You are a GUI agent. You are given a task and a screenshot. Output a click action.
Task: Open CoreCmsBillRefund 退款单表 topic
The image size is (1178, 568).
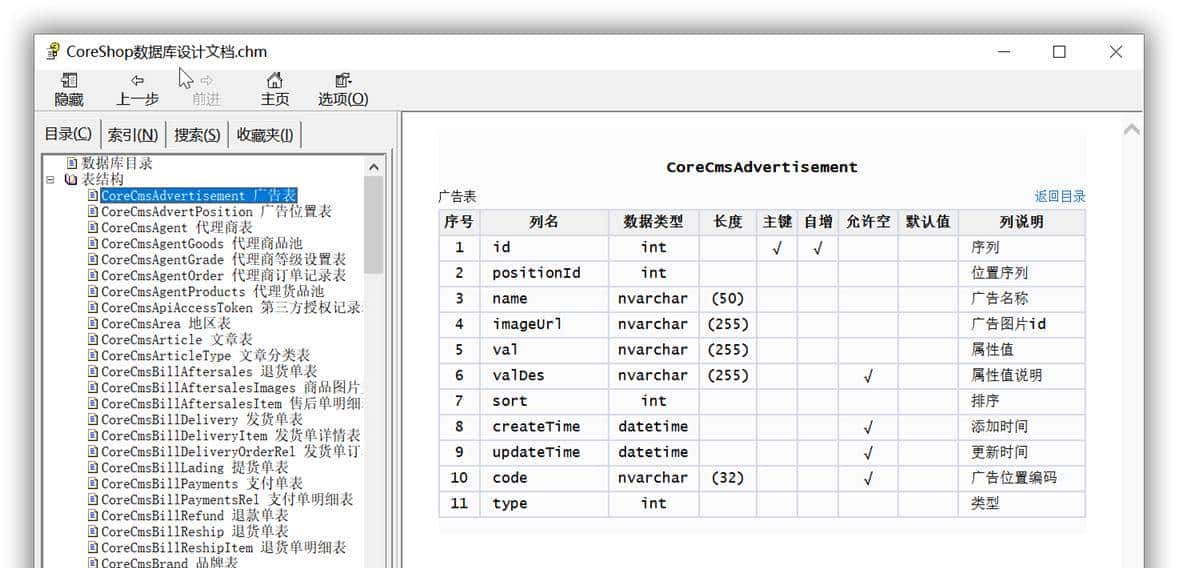pos(195,515)
